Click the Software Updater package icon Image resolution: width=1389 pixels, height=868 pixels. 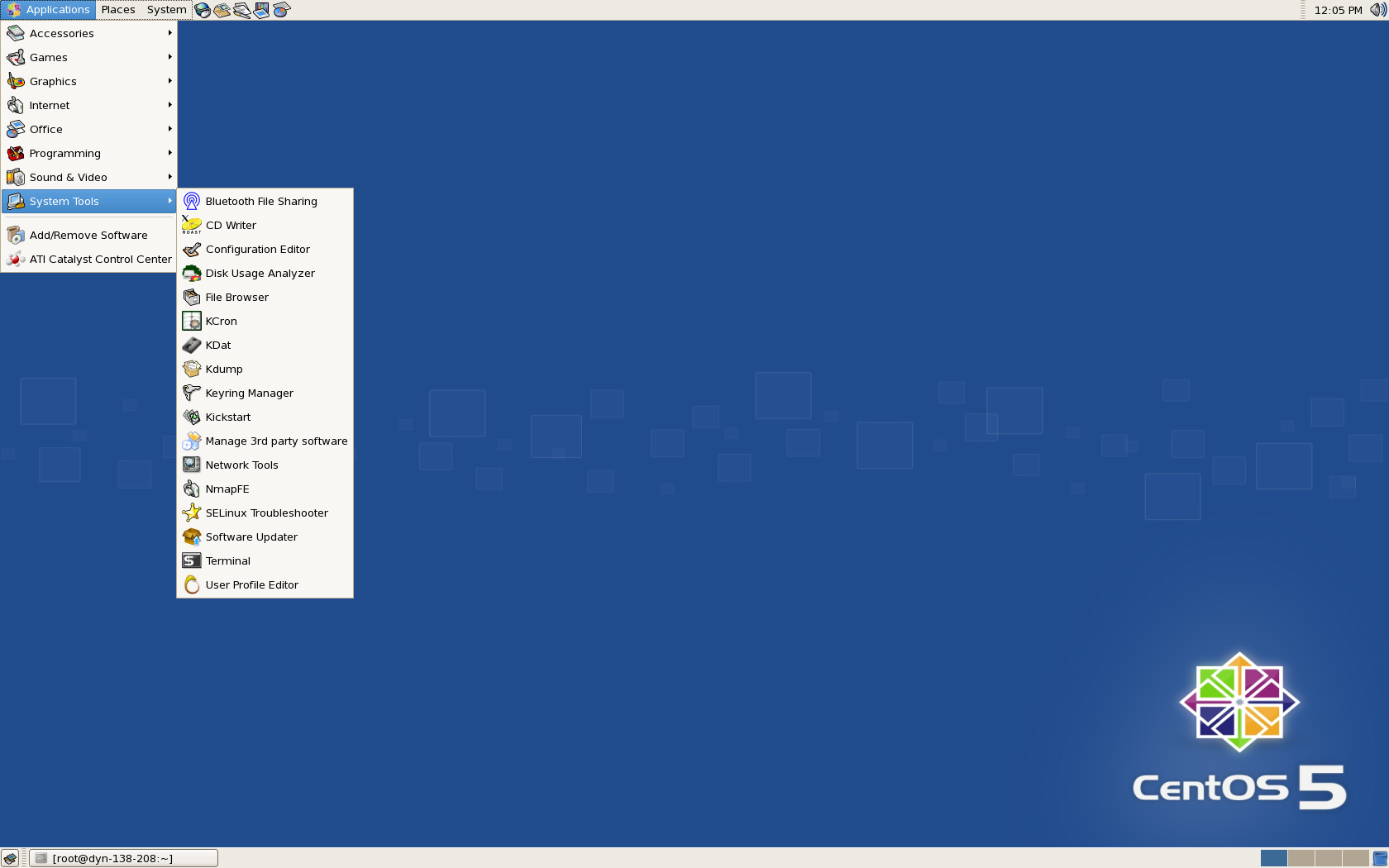pyautogui.click(x=192, y=537)
